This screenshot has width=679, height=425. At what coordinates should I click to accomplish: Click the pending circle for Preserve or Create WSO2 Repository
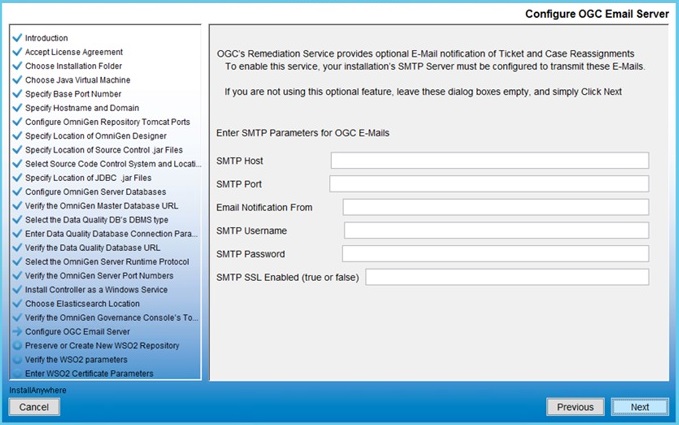tap(17, 345)
